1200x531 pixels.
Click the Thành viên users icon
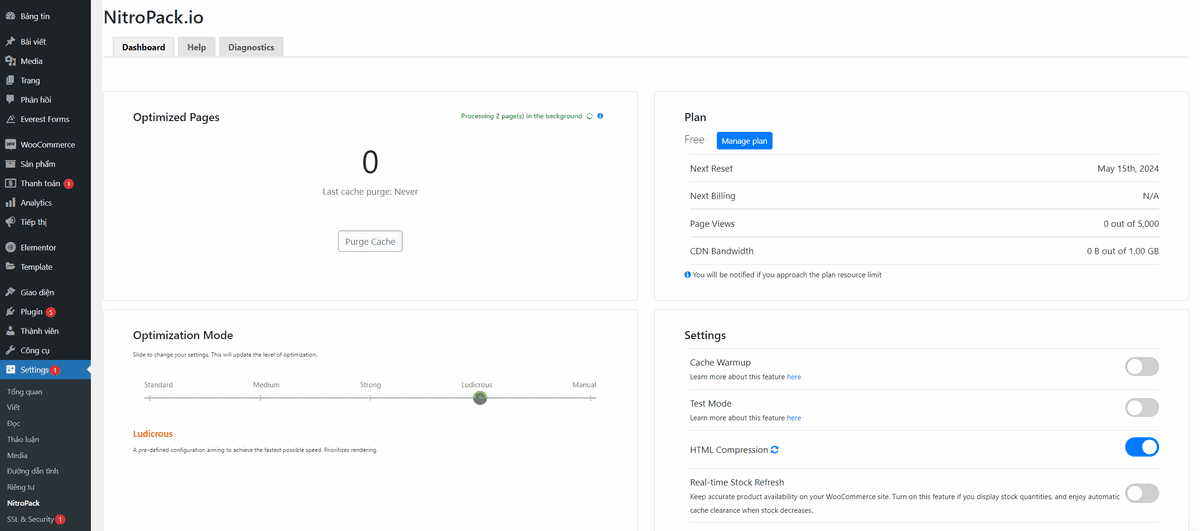pyautogui.click(x=10, y=331)
